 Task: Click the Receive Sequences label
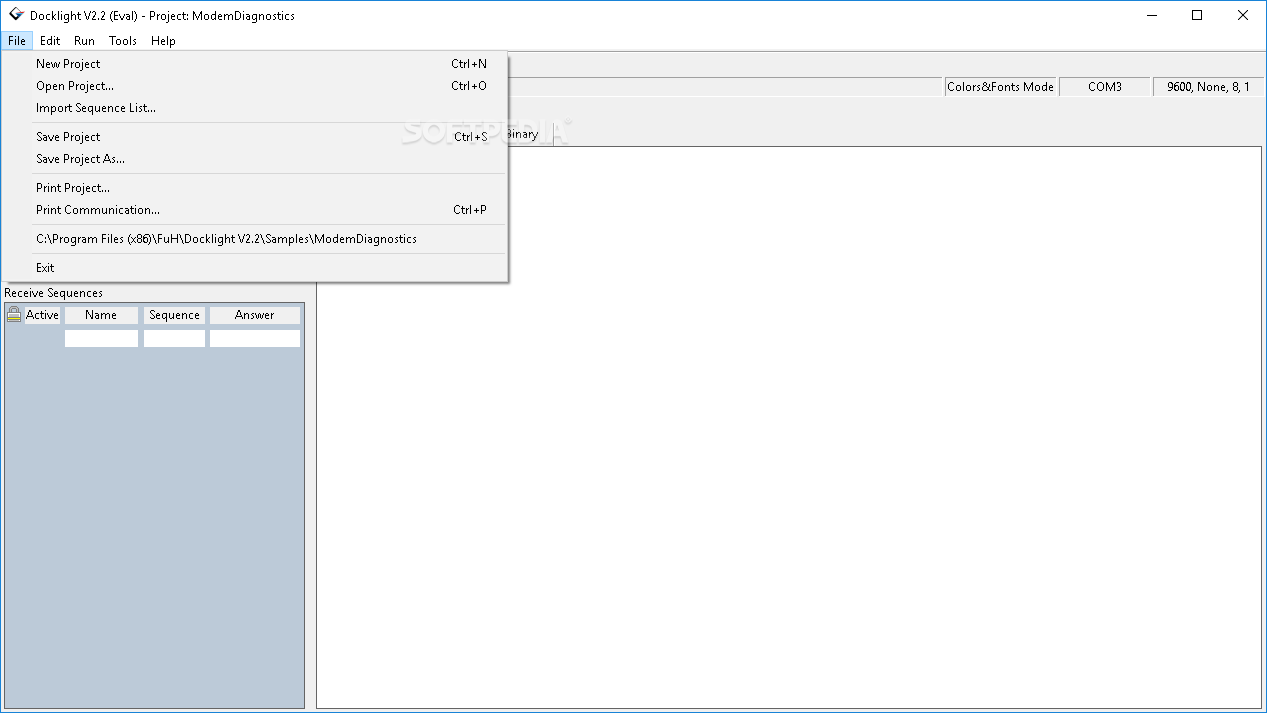pyautogui.click(x=54, y=293)
